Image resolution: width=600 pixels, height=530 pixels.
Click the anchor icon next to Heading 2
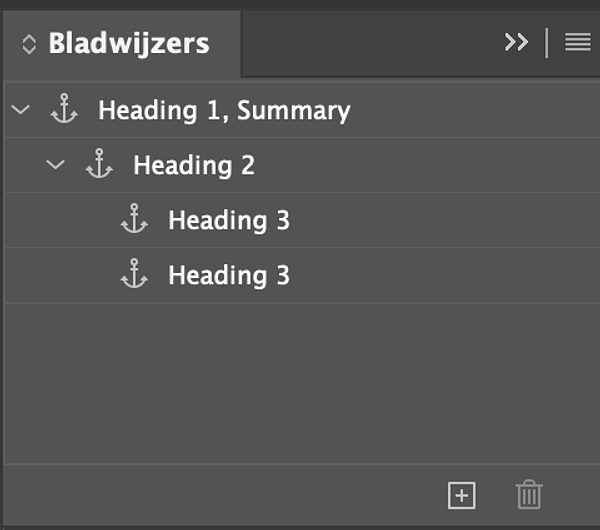coord(99,165)
